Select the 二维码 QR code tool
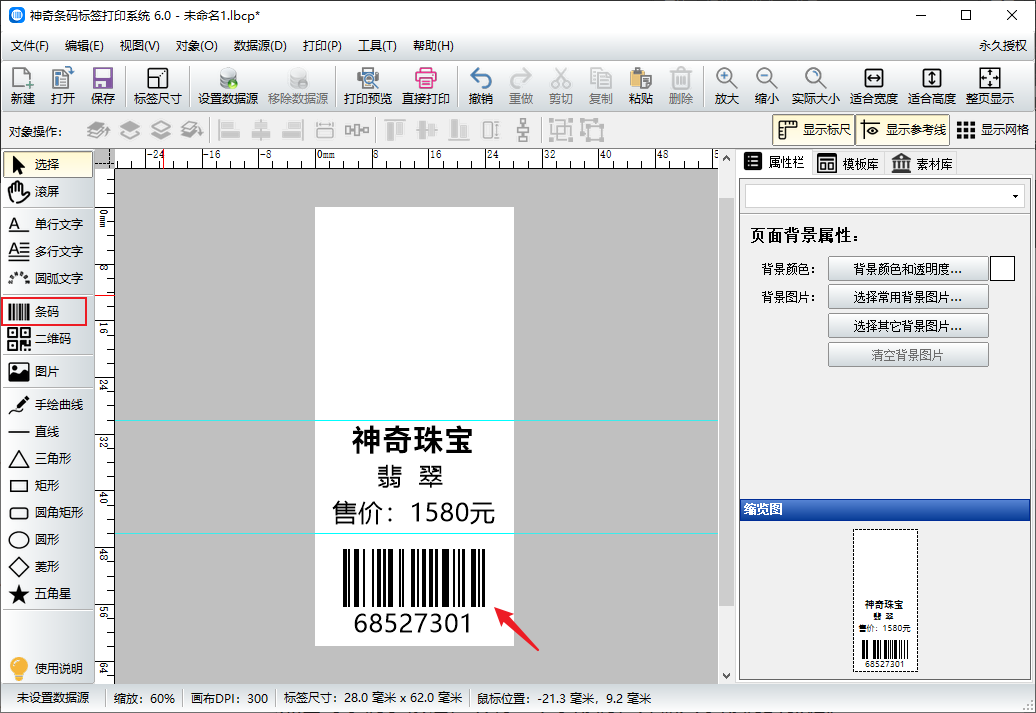 [x=48, y=339]
